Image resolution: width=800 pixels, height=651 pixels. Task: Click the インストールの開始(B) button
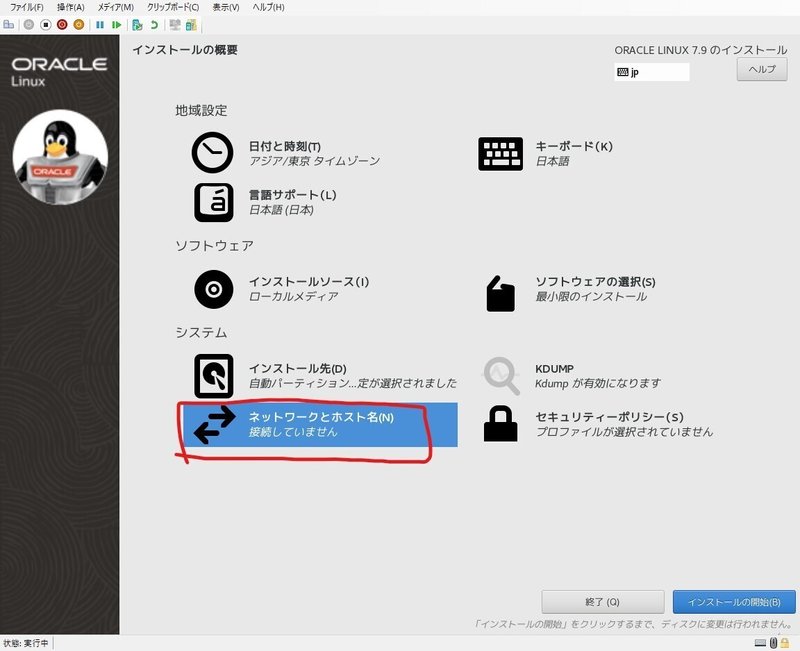734,602
